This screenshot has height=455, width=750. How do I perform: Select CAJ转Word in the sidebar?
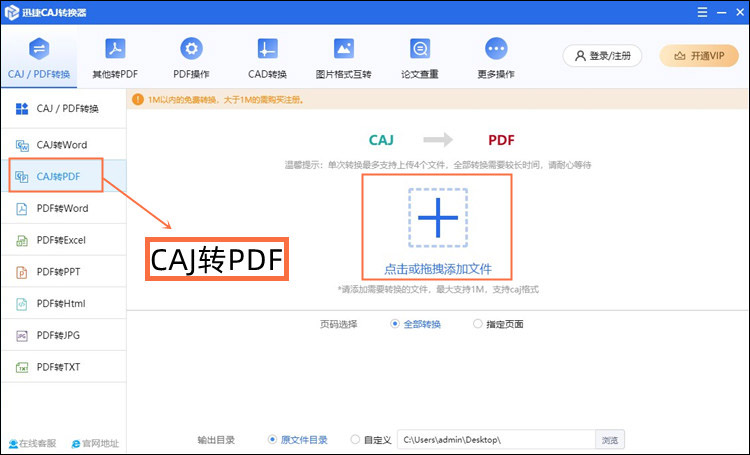[x=62, y=145]
